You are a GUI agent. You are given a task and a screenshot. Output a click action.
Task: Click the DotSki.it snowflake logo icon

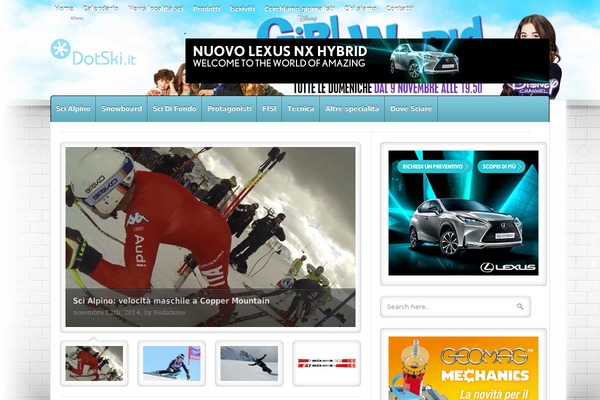(60, 49)
